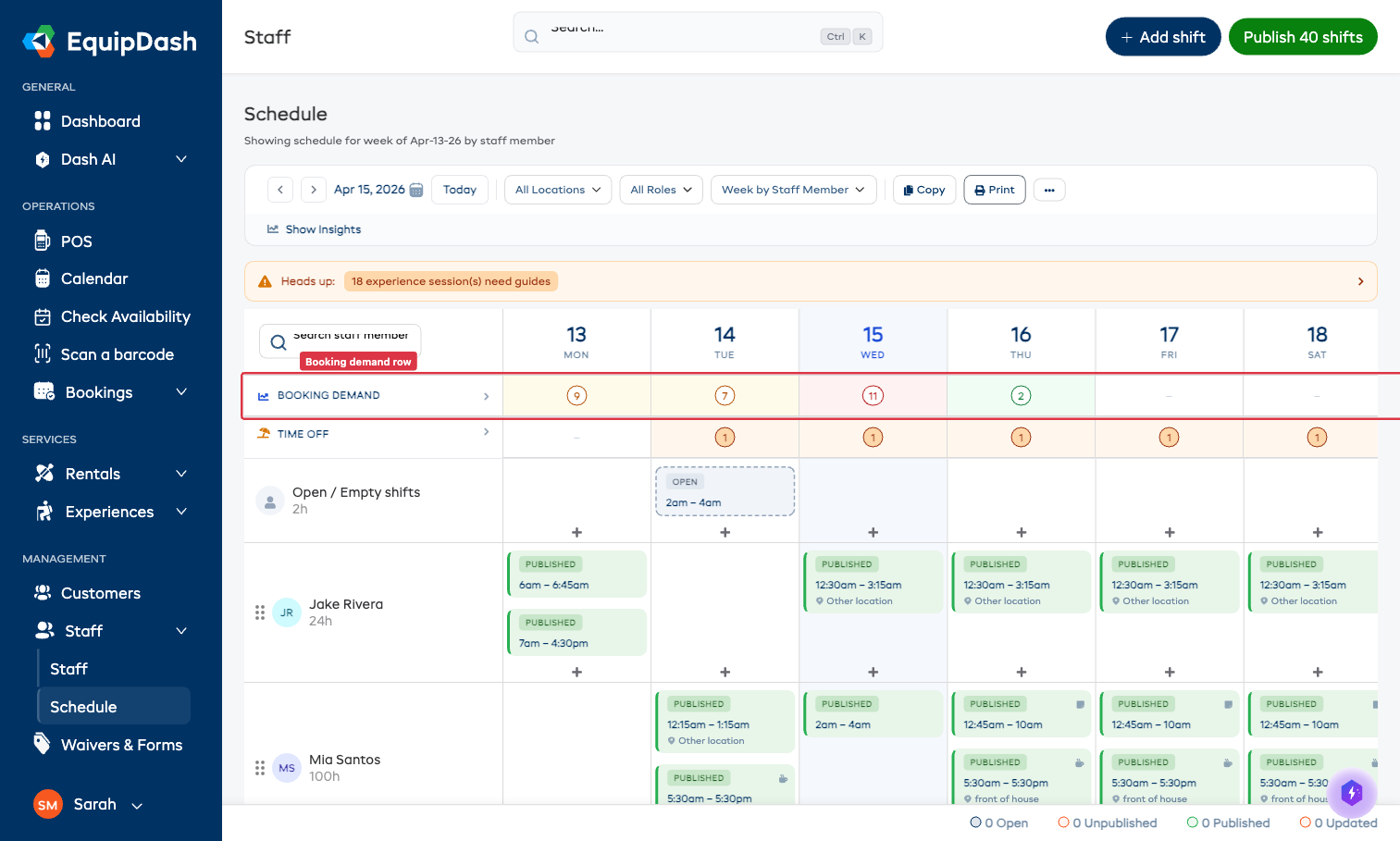Open Mia Santos's 12:15am – 1:15am shift

click(725, 722)
